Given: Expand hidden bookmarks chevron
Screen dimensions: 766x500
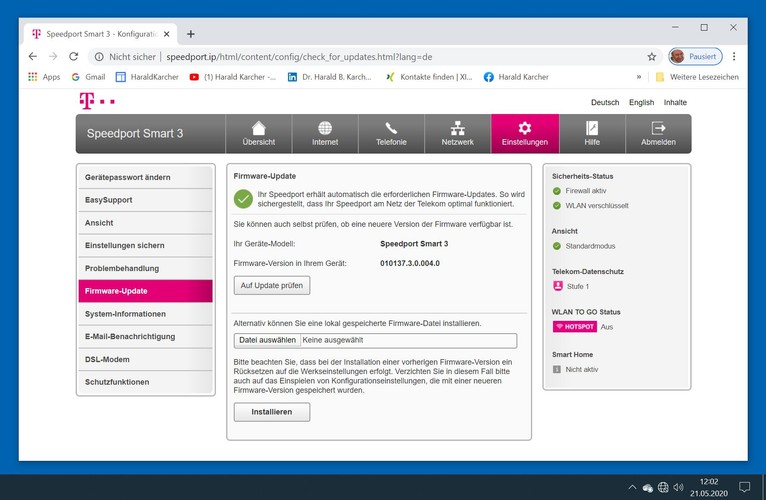Looking at the screenshot, I should pos(638,77).
